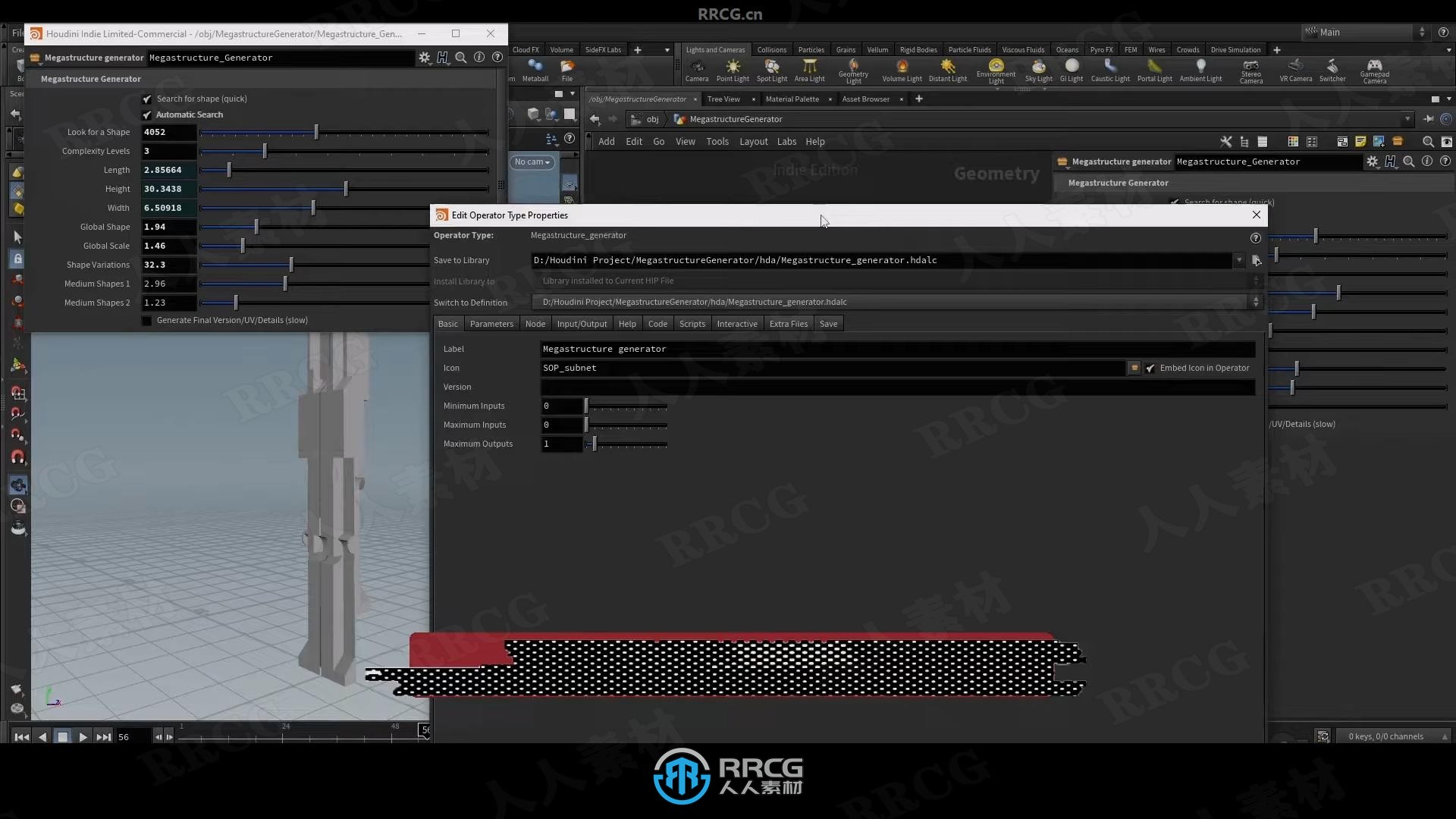
Task: Add a VR Camera from the shelf
Action: [1296, 70]
